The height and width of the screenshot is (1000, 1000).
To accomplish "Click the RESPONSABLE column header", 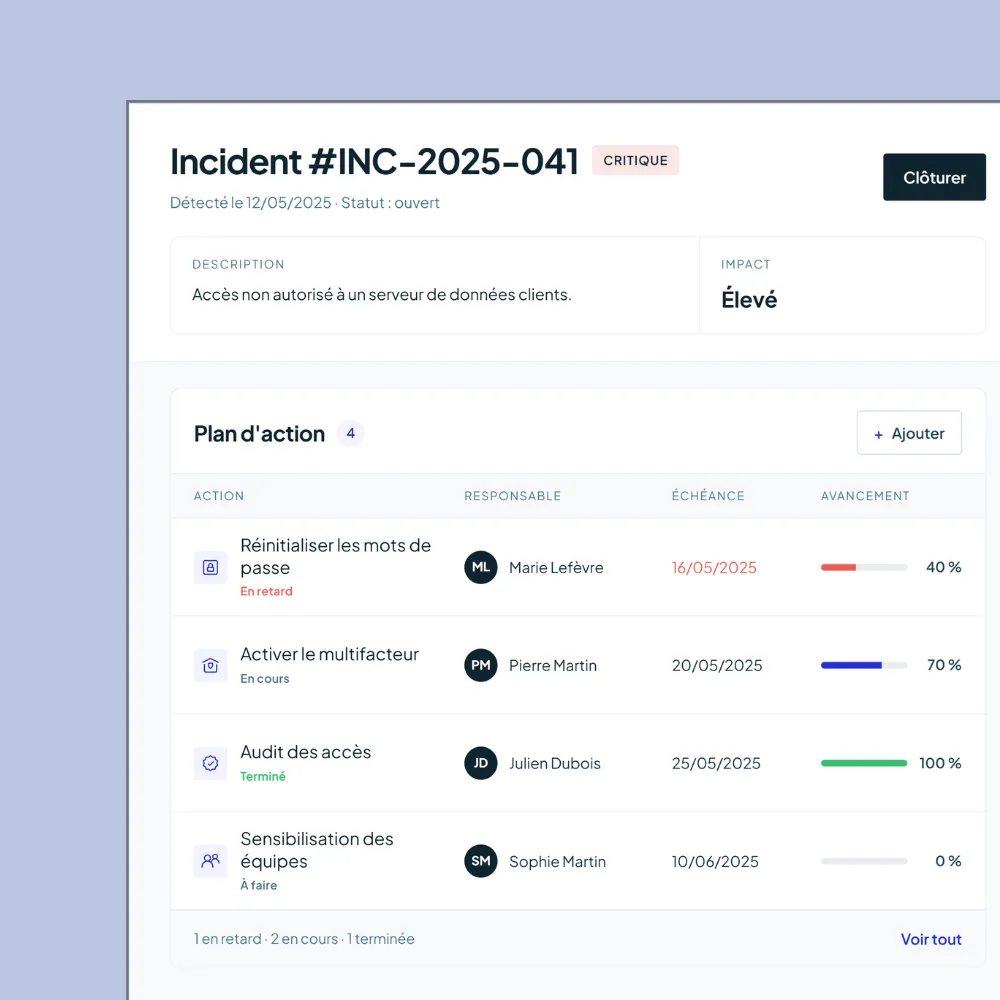I will click(513, 496).
